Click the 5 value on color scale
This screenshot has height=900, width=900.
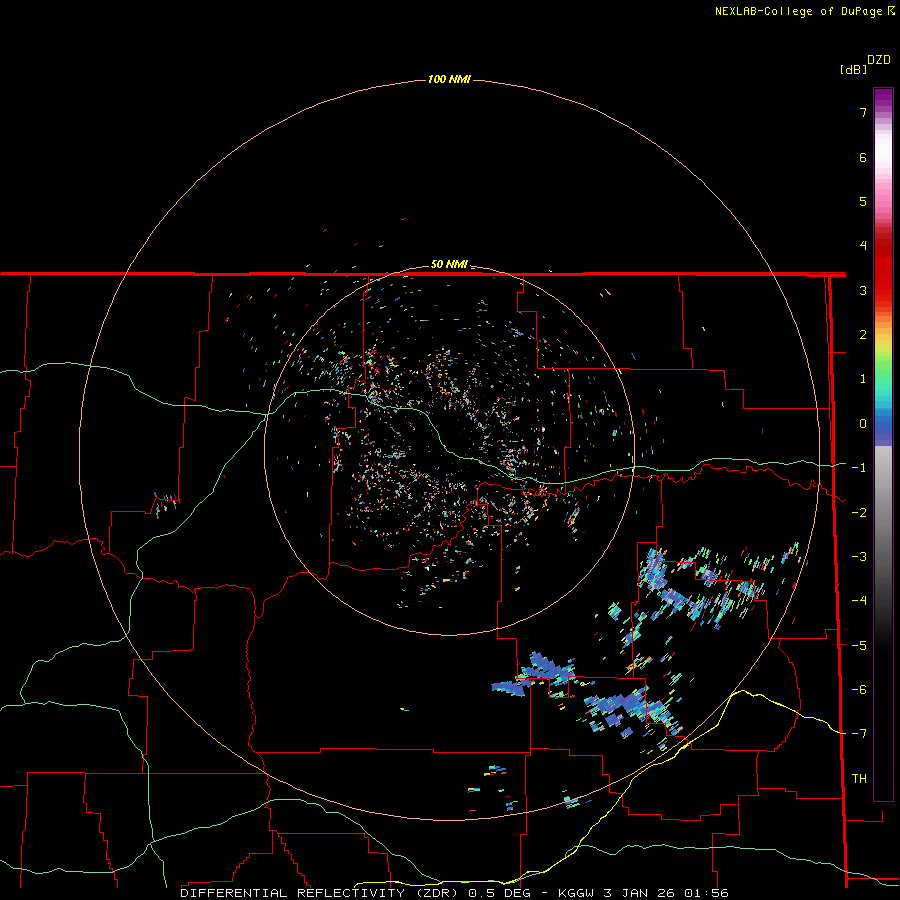pos(863,201)
